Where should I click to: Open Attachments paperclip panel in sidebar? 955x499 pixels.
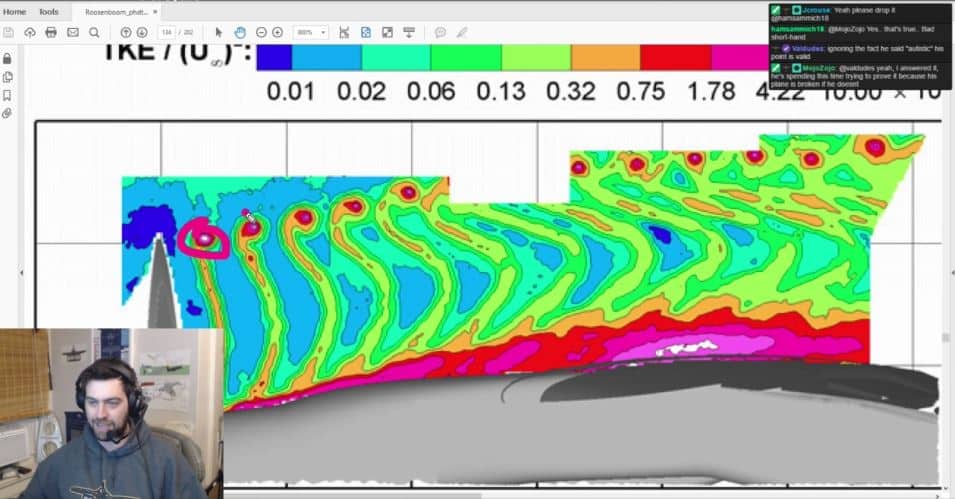point(7,113)
